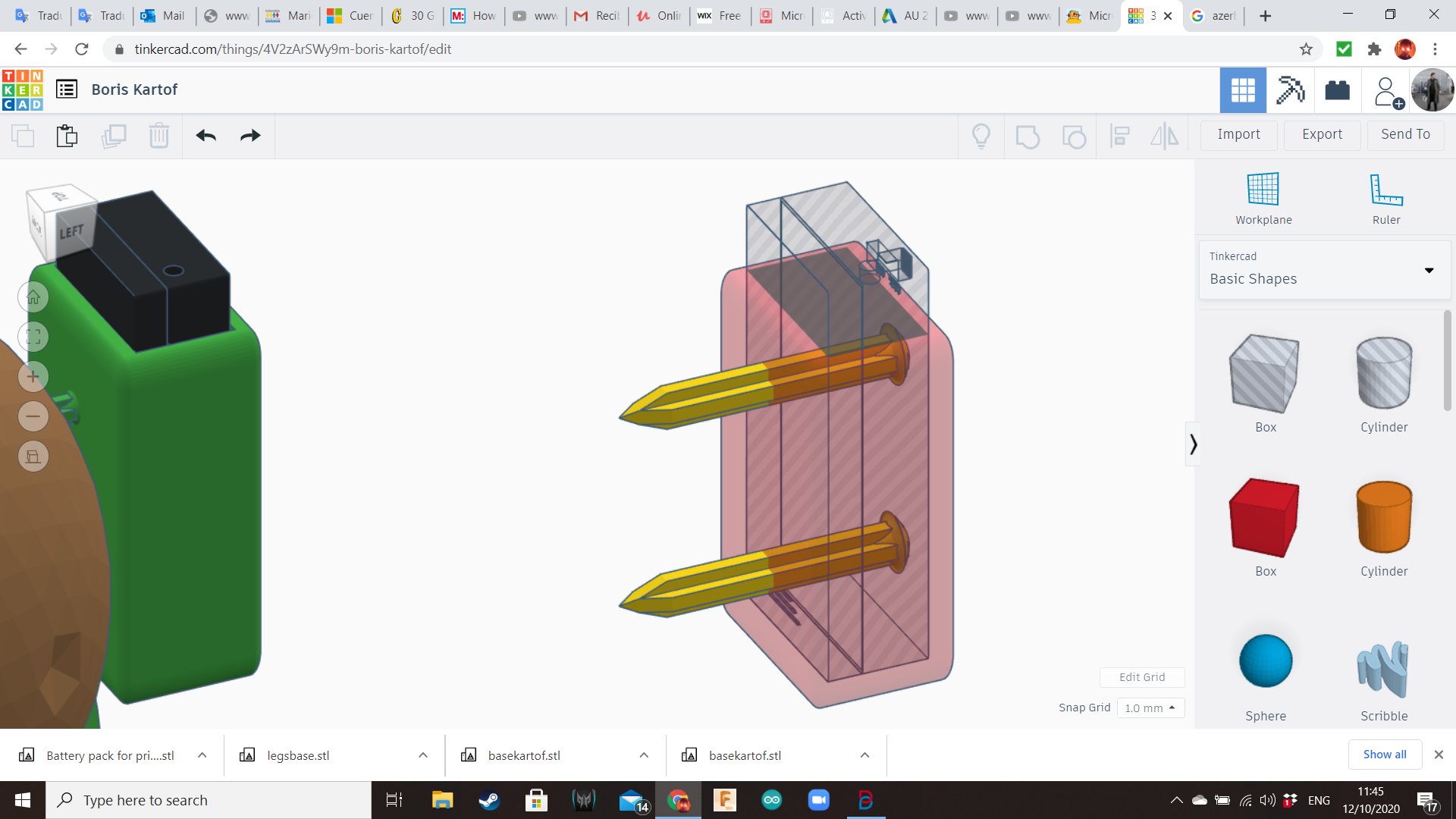
Task: Open the Blocks pickaxe mode icon
Action: coord(1290,90)
